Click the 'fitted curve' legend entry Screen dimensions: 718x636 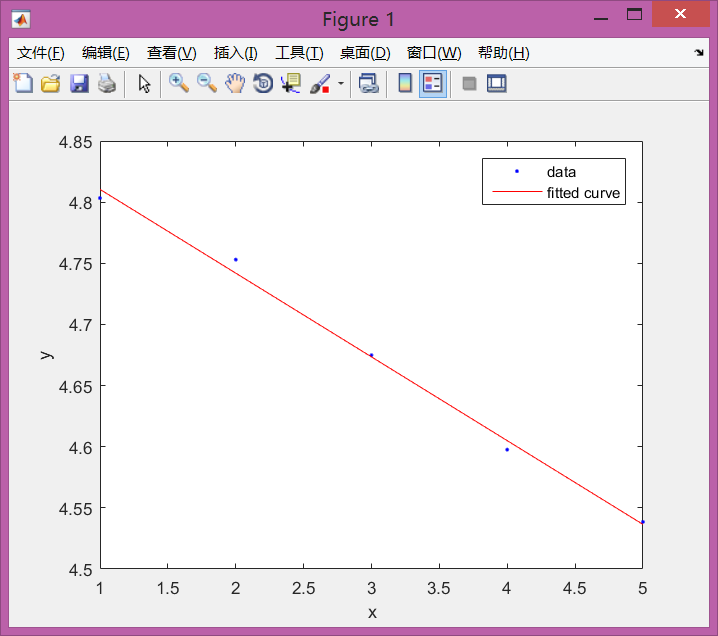click(x=583, y=193)
